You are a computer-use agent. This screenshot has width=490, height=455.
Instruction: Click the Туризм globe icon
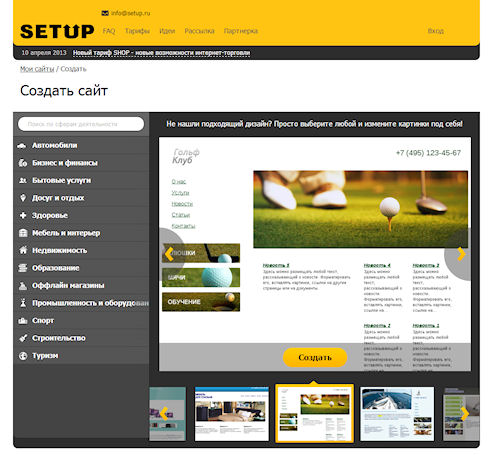pyautogui.click(x=23, y=356)
